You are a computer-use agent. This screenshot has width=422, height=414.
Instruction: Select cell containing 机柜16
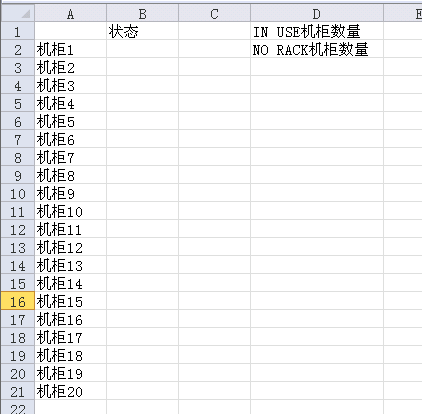[x=70, y=319]
